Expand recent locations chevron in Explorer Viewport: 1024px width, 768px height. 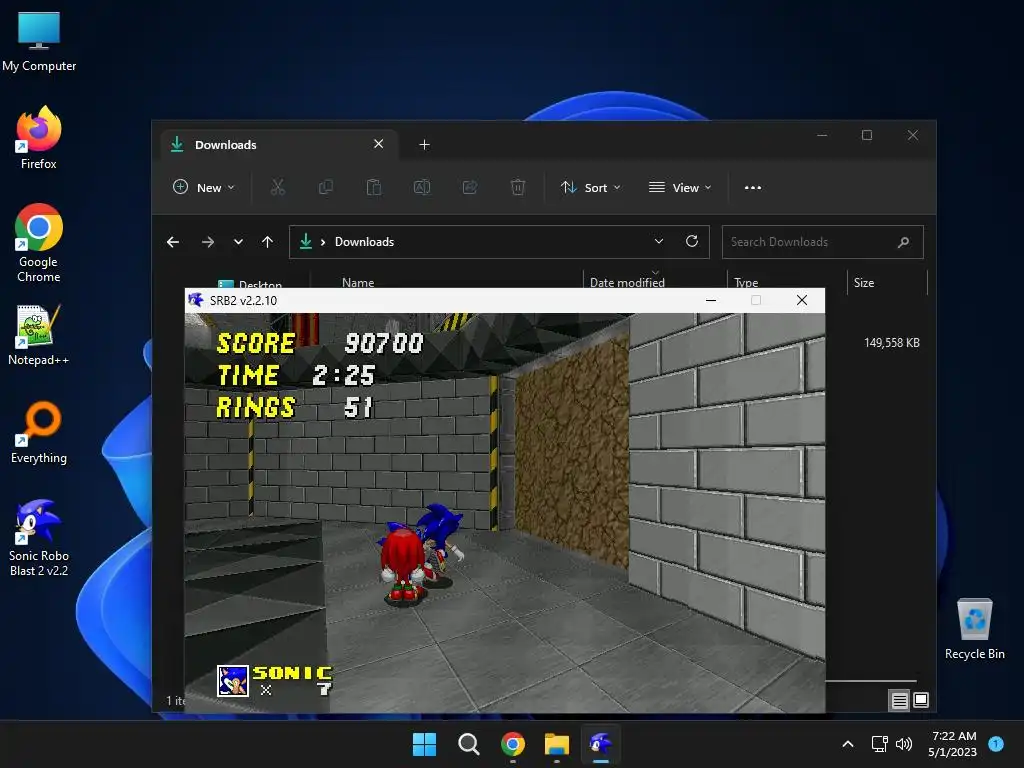pos(238,242)
